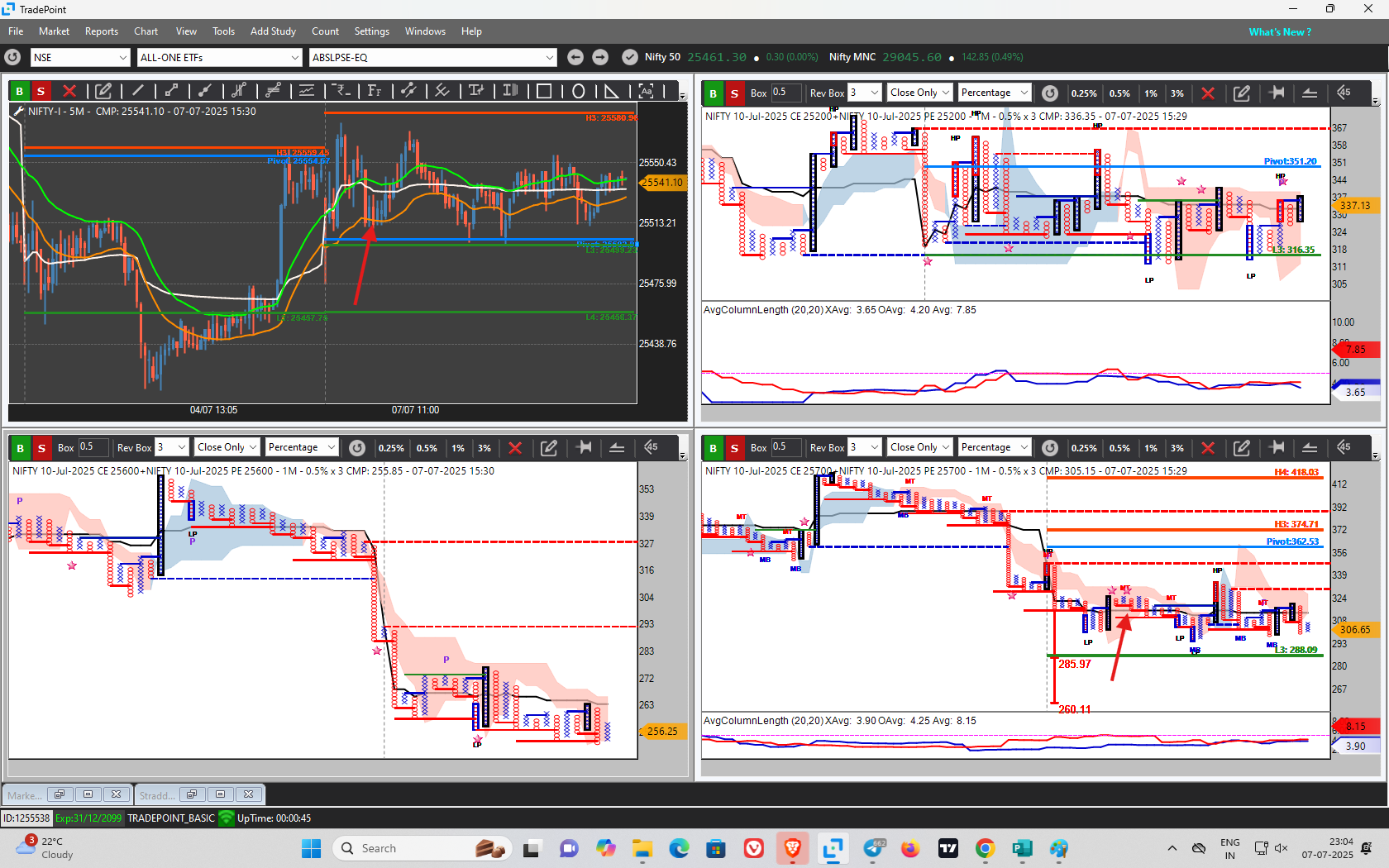Click the taskbar Search box
This screenshot has height=868, width=1389.
[x=422, y=848]
